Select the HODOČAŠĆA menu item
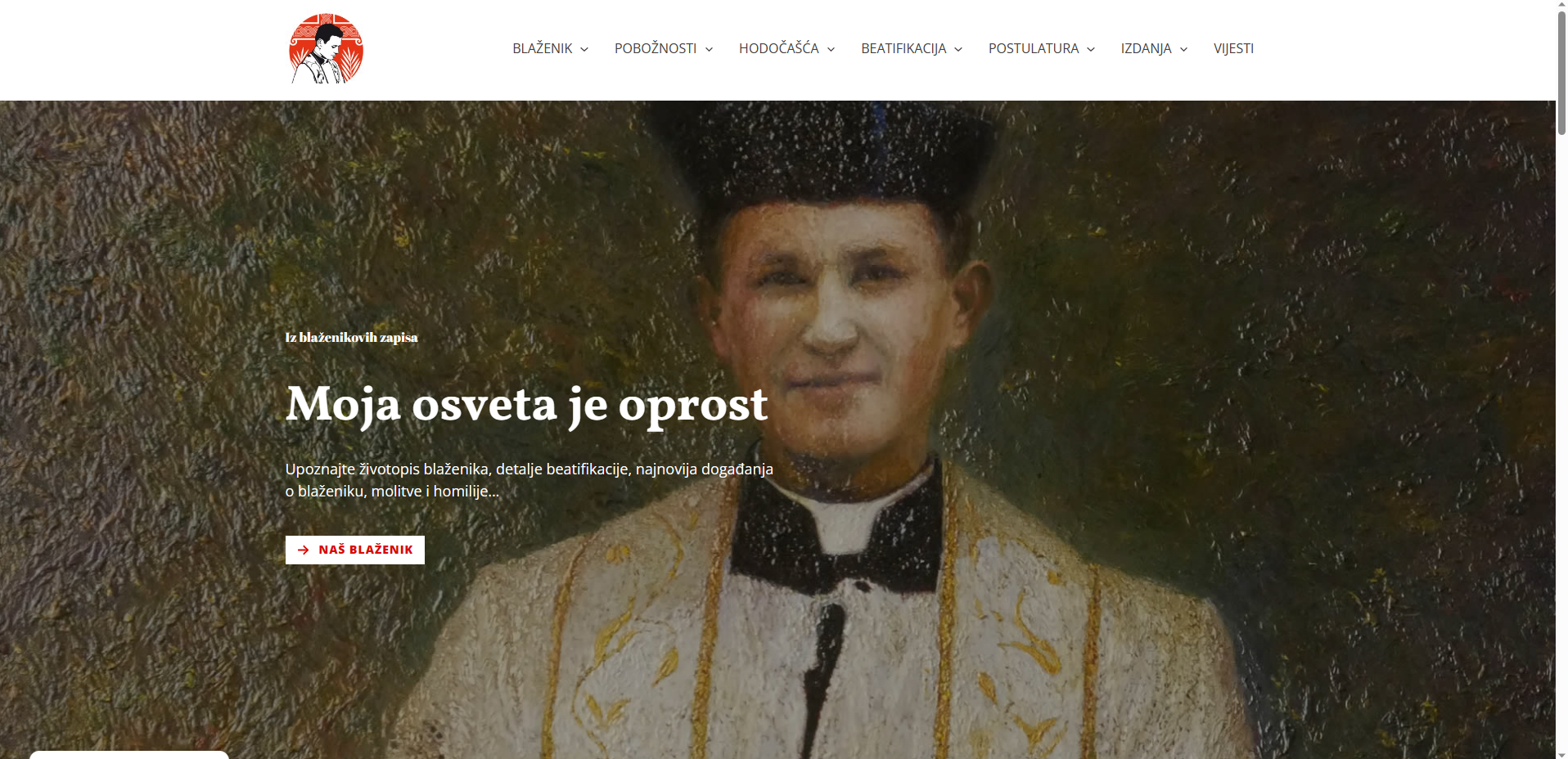 pyautogui.click(x=778, y=49)
